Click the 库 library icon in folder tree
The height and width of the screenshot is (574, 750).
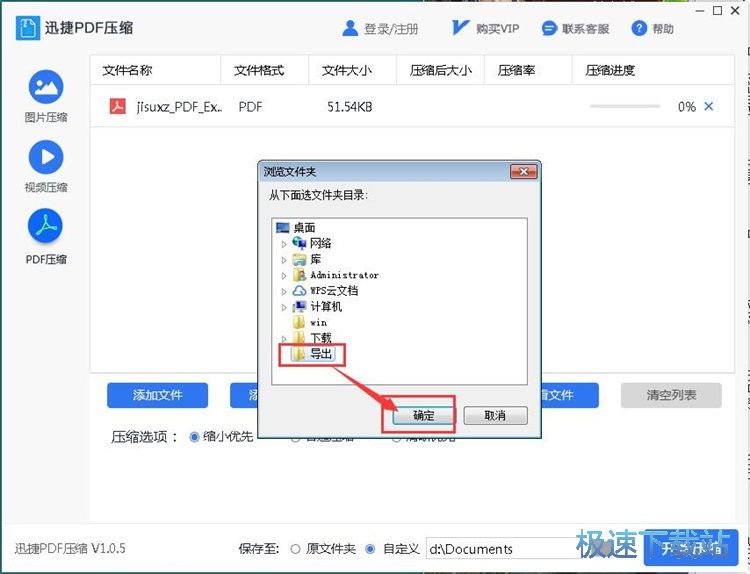coord(299,259)
